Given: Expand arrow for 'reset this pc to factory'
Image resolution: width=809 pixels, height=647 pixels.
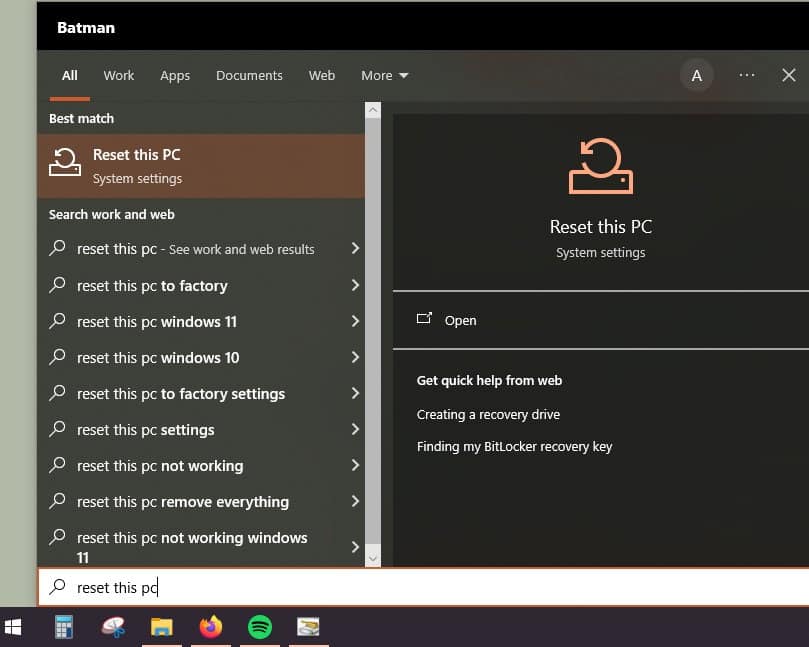Looking at the screenshot, I should click(x=355, y=285).
